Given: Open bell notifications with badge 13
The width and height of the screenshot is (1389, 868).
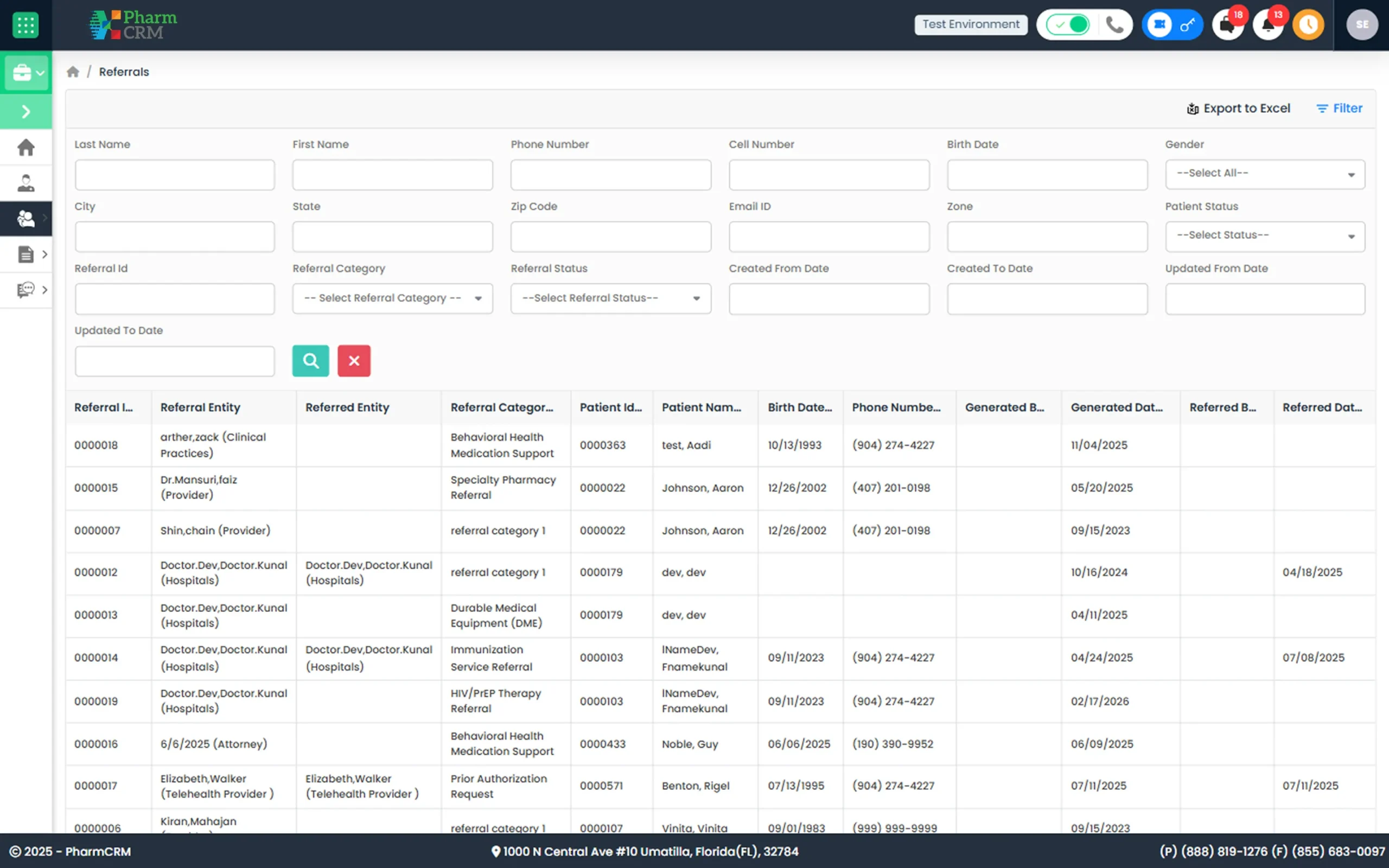Looking at the screenshot, I should point(1269,25).
